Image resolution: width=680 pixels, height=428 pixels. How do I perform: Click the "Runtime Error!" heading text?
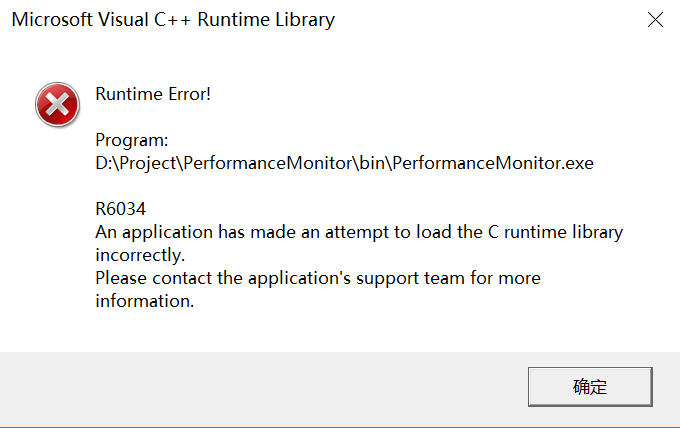pos(153,95)
